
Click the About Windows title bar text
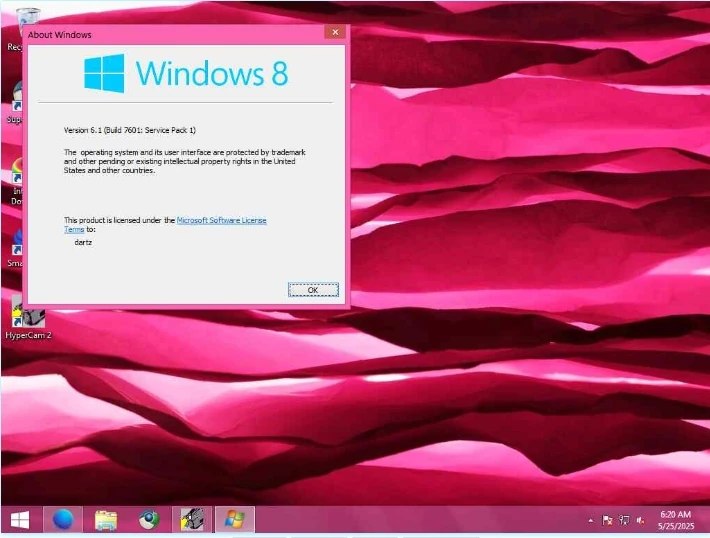(x=59, y=35)
